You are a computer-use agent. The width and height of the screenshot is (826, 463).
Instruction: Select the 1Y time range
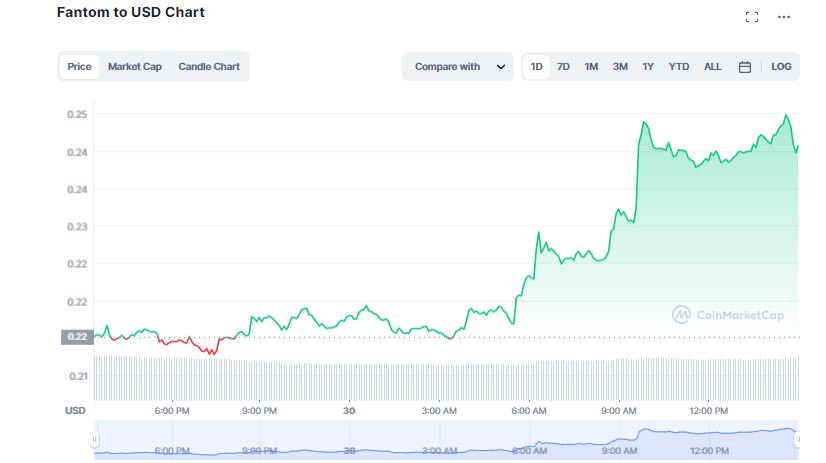point(648,67)
